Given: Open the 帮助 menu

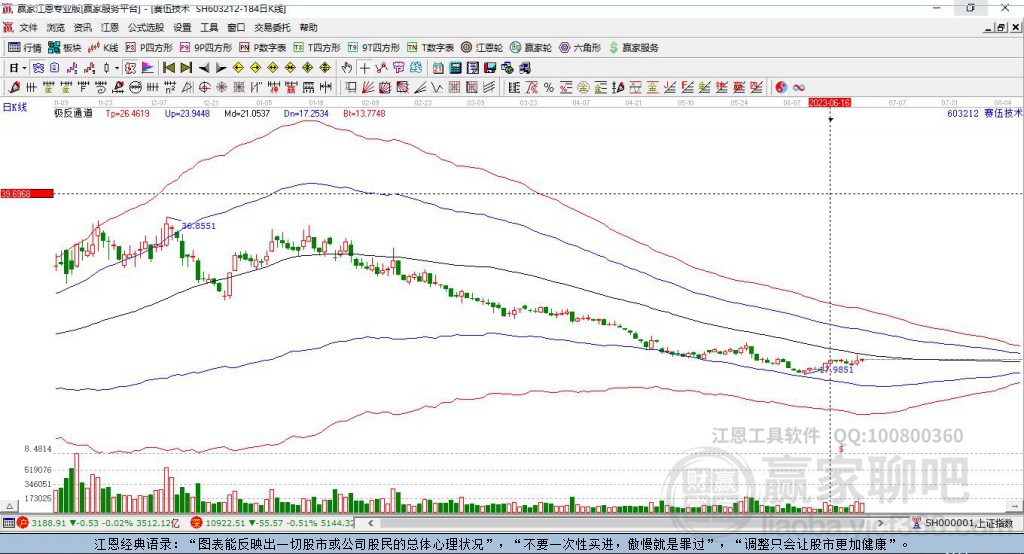Looking at the screenshot, I should click(x=308, y=27).
